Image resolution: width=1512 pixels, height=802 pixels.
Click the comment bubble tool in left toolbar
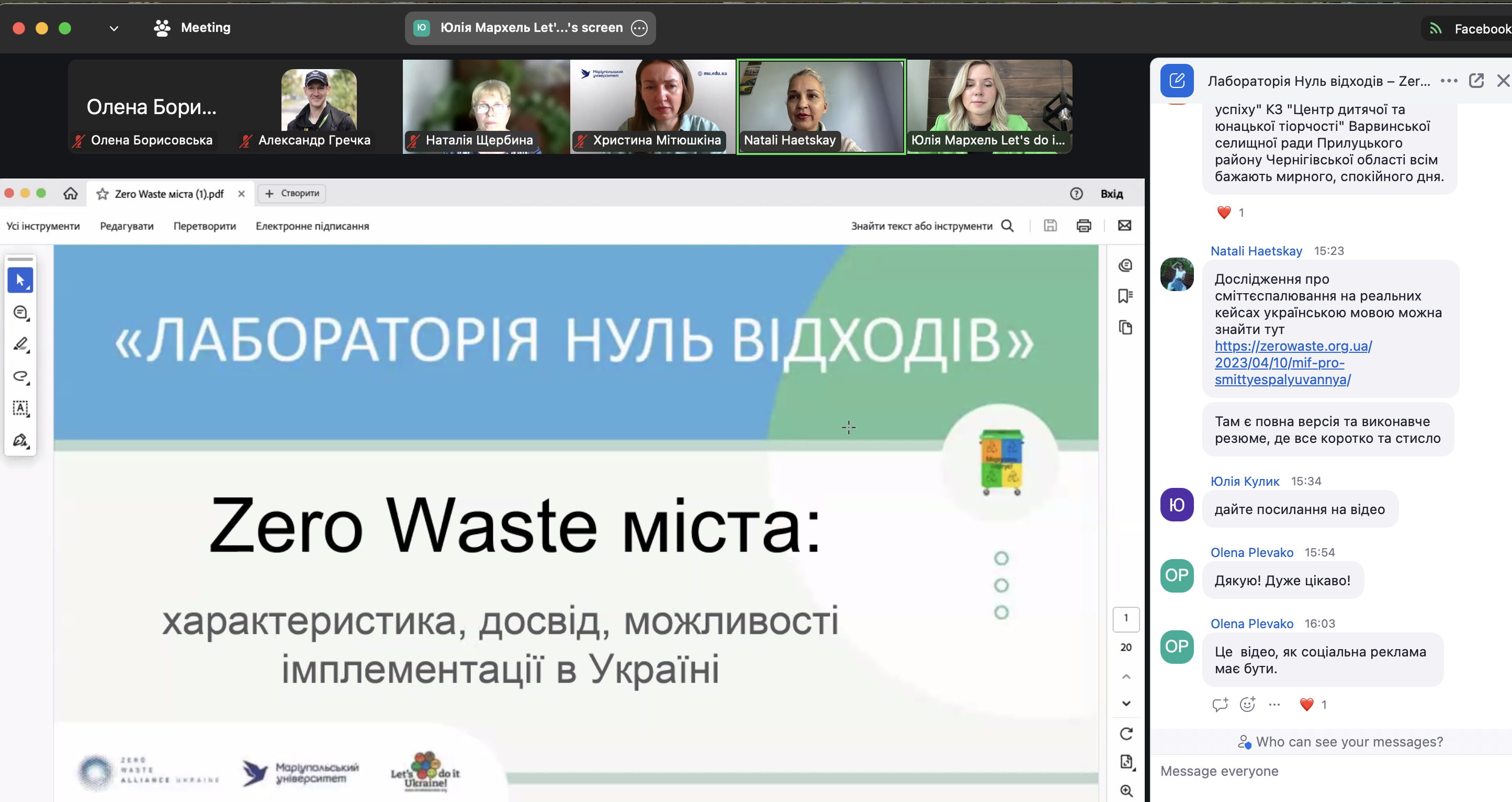pyautogui.click(x=20, y=313)
